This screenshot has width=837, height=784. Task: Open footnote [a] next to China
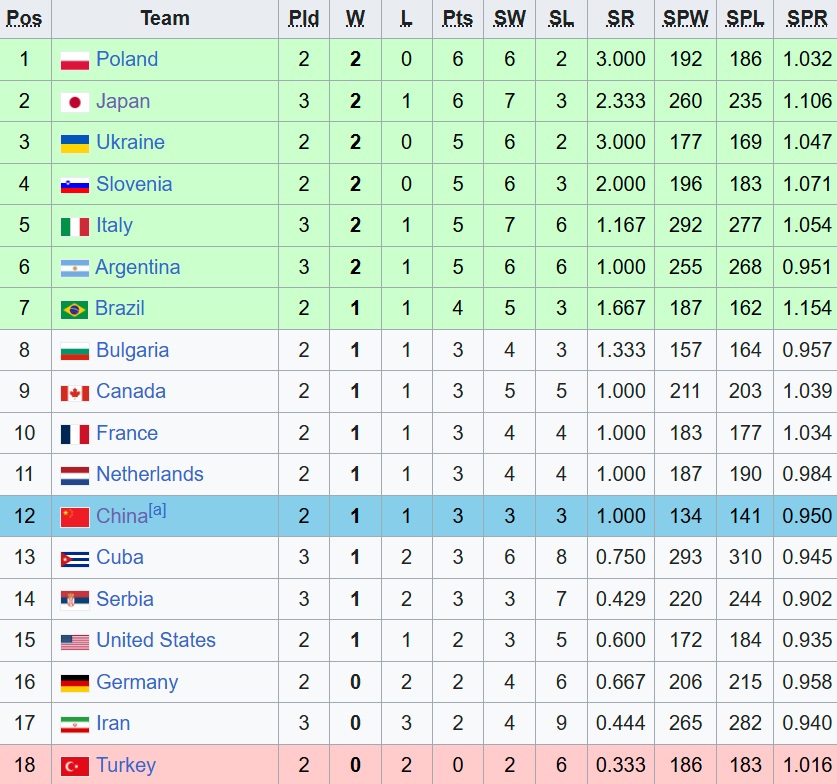157,510
